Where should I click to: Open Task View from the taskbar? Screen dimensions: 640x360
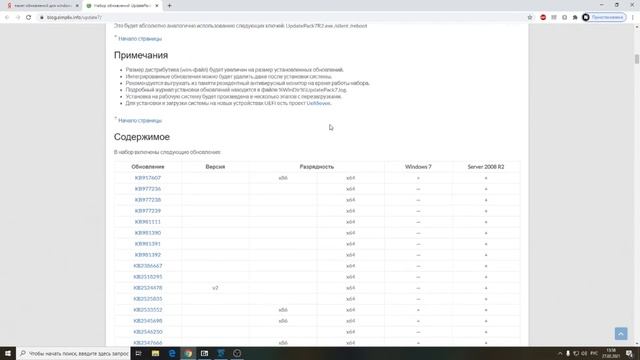click(138, 353)
